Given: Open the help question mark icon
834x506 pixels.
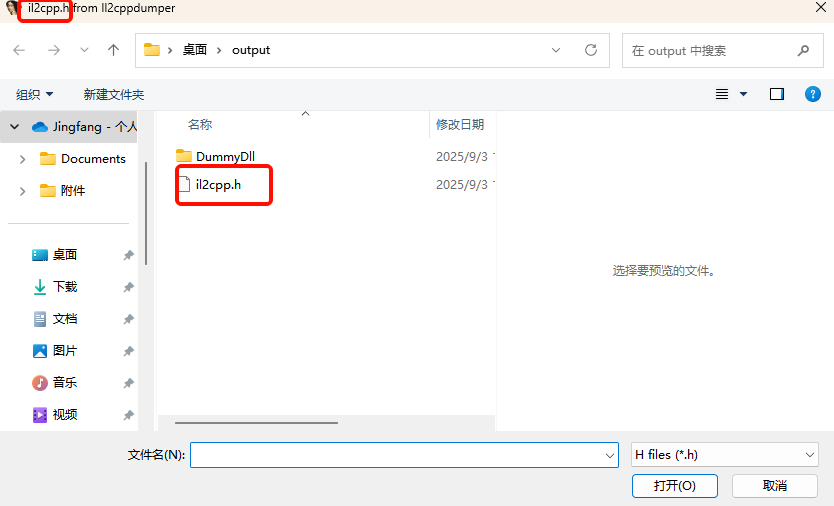Looking at the screenshot, I should tap(813, 94).
